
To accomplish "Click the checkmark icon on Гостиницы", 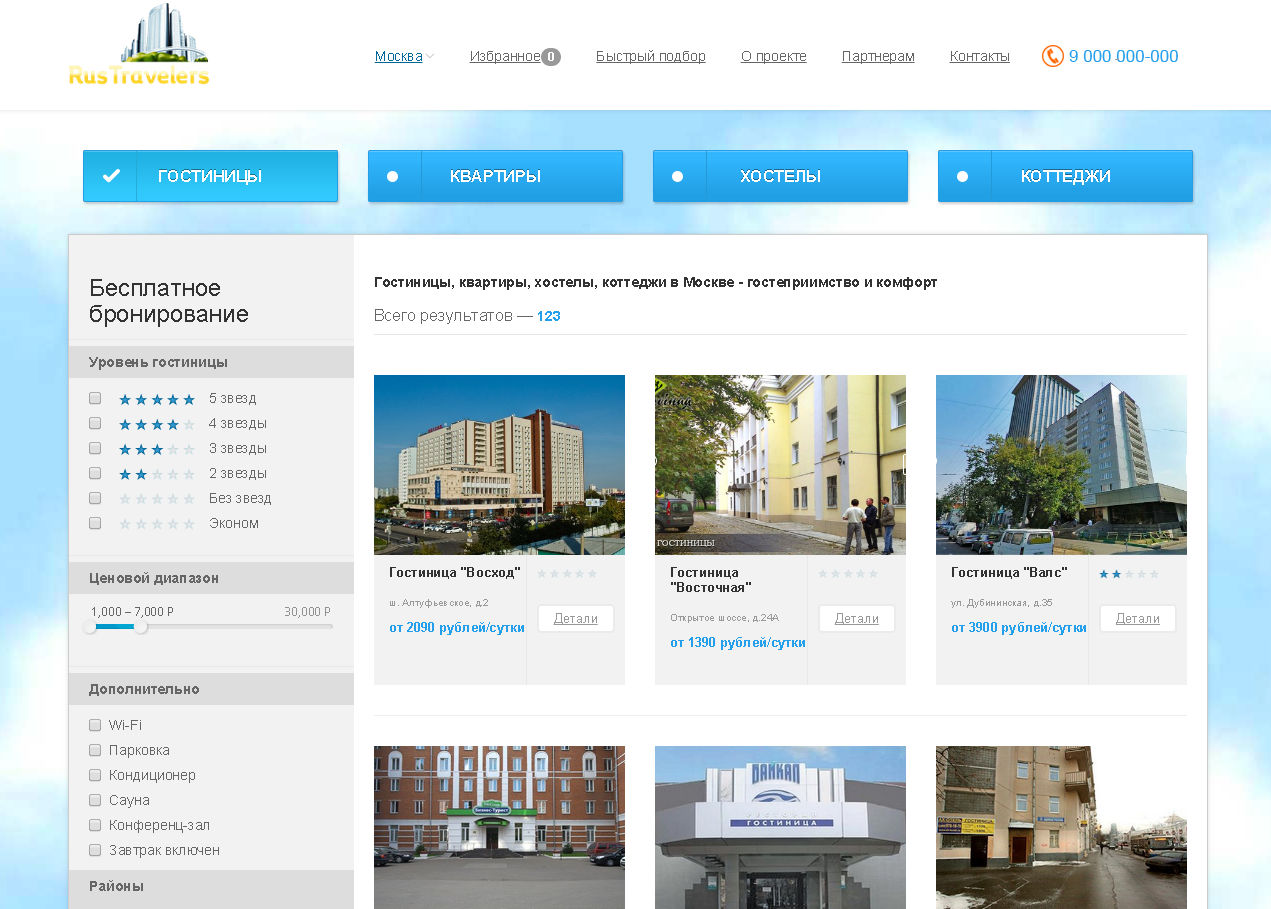I will click(111, 176).
